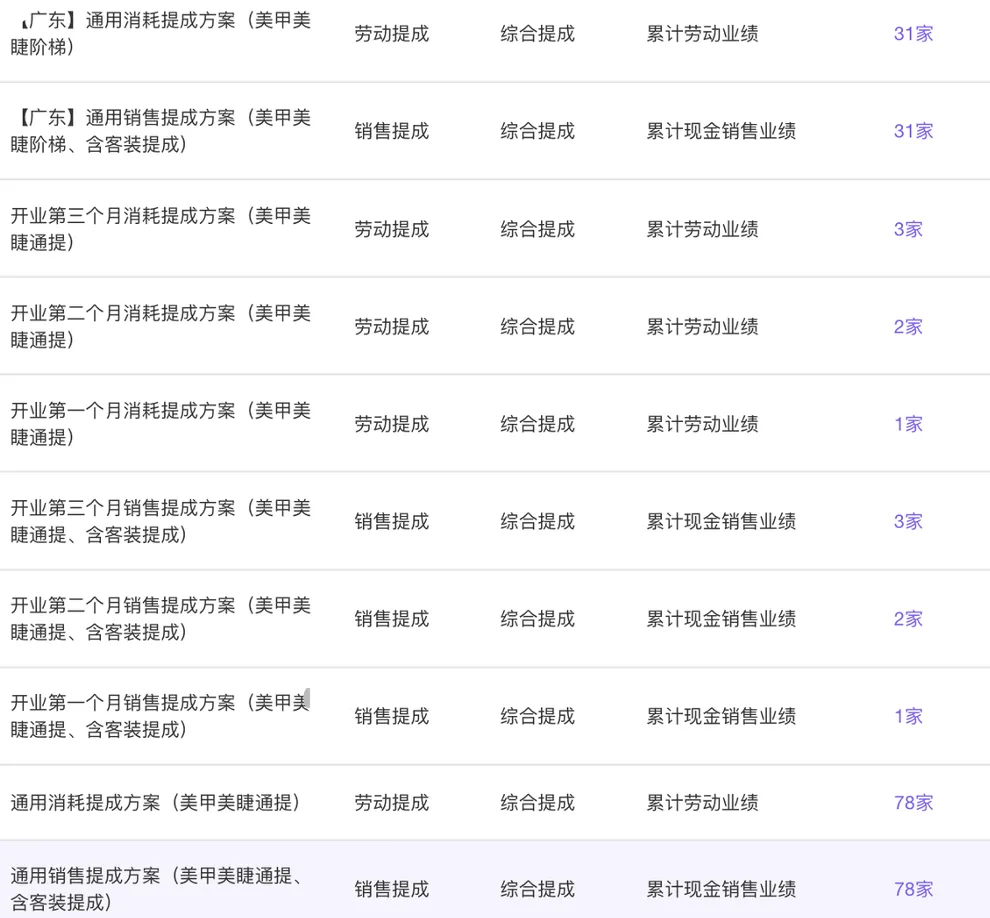Click 3家 next to 开业第三个月消耗提成方案
This screenshot has height=918, width=990.
pyautogui.click(x=906, y=228)
